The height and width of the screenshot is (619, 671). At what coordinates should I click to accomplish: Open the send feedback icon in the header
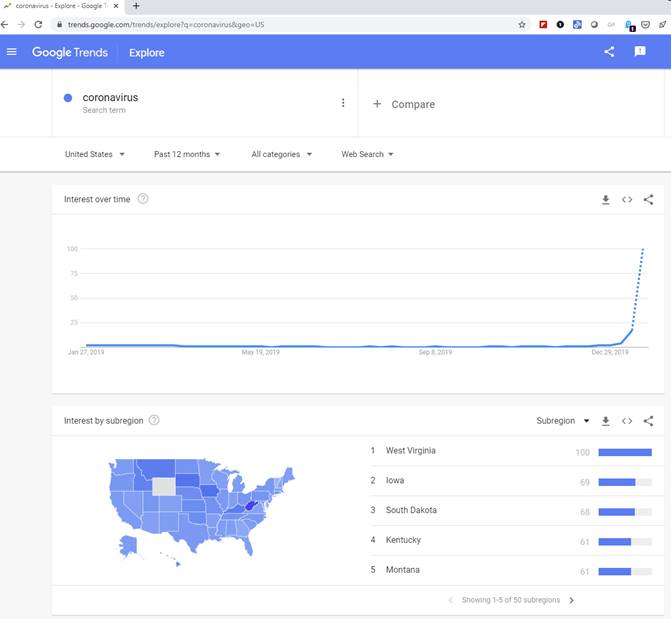(640, 52)
